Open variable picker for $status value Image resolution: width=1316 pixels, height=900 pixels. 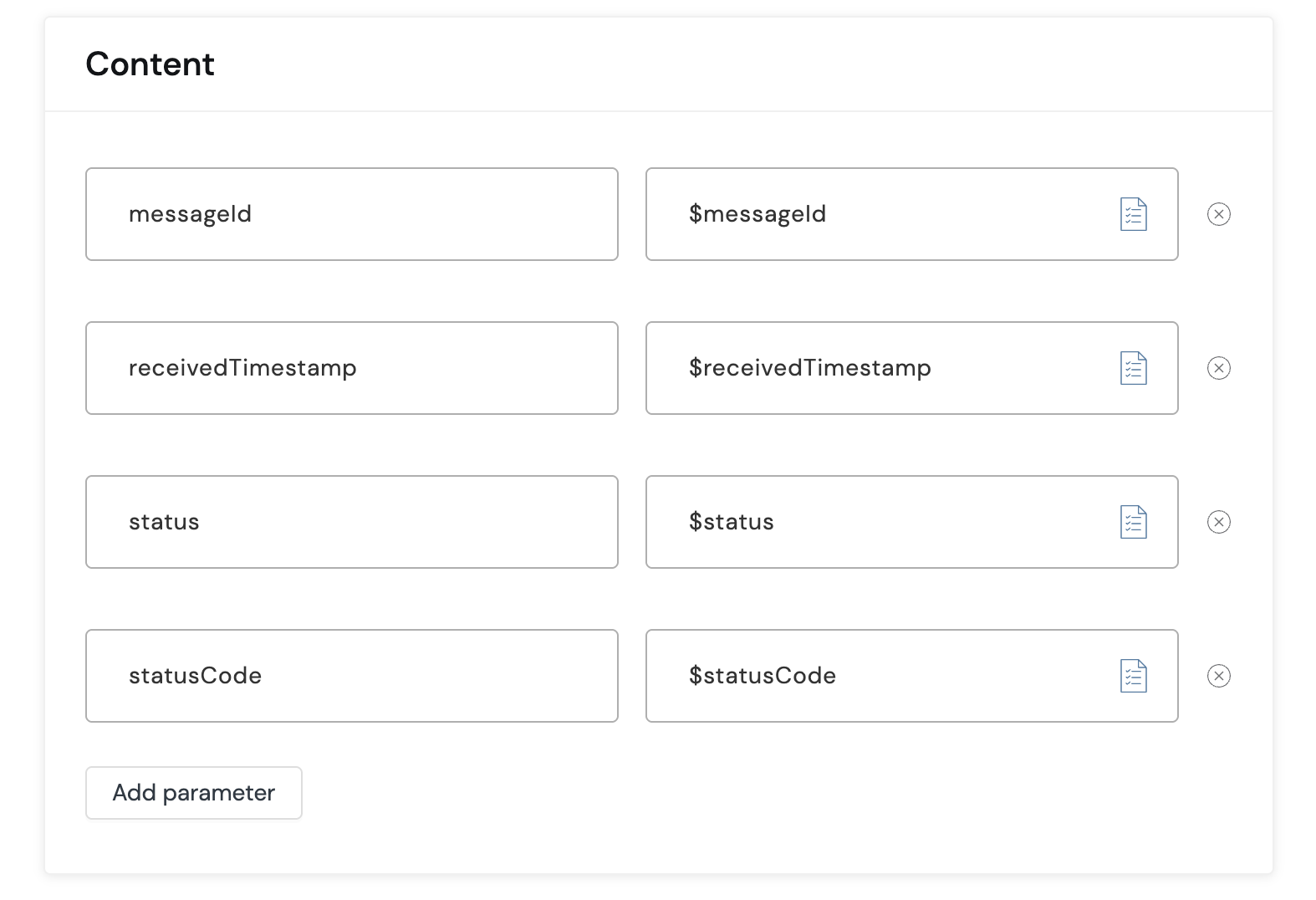1133,522
